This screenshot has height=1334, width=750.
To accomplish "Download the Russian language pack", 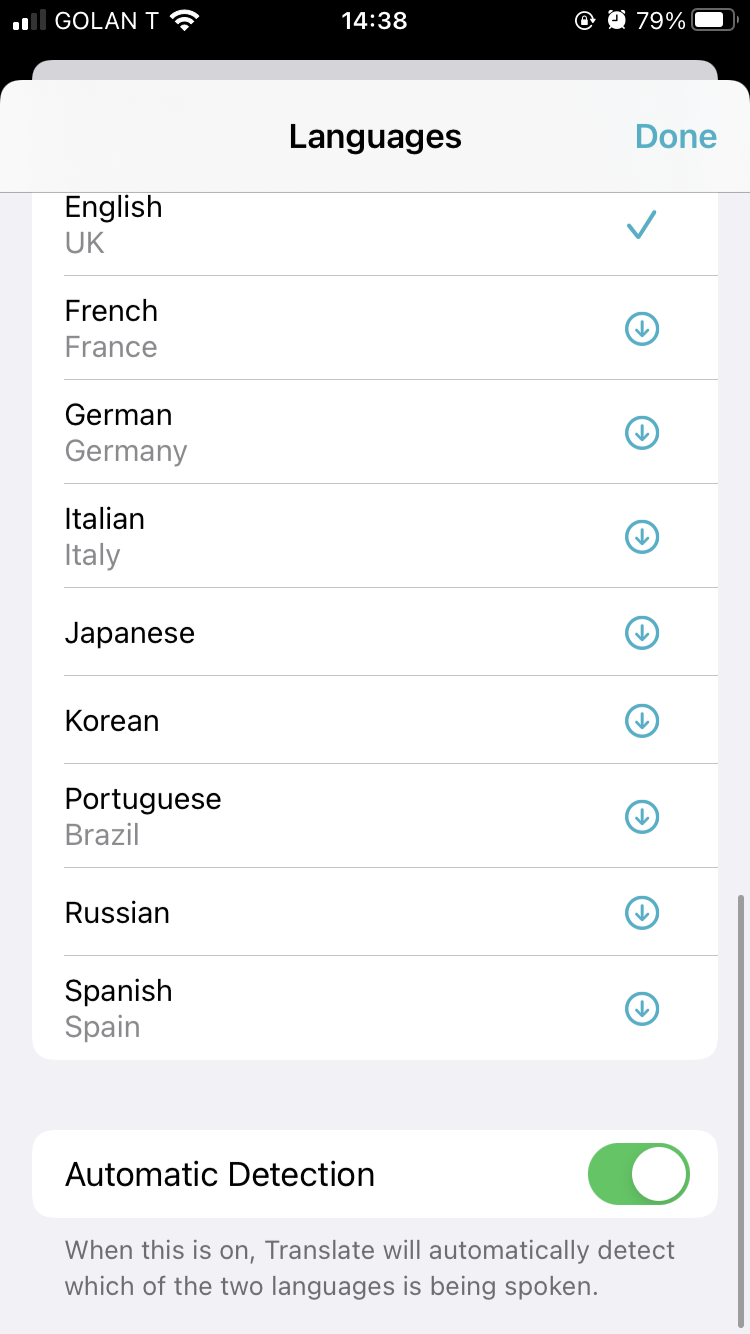I will click(x=641, y=912).
